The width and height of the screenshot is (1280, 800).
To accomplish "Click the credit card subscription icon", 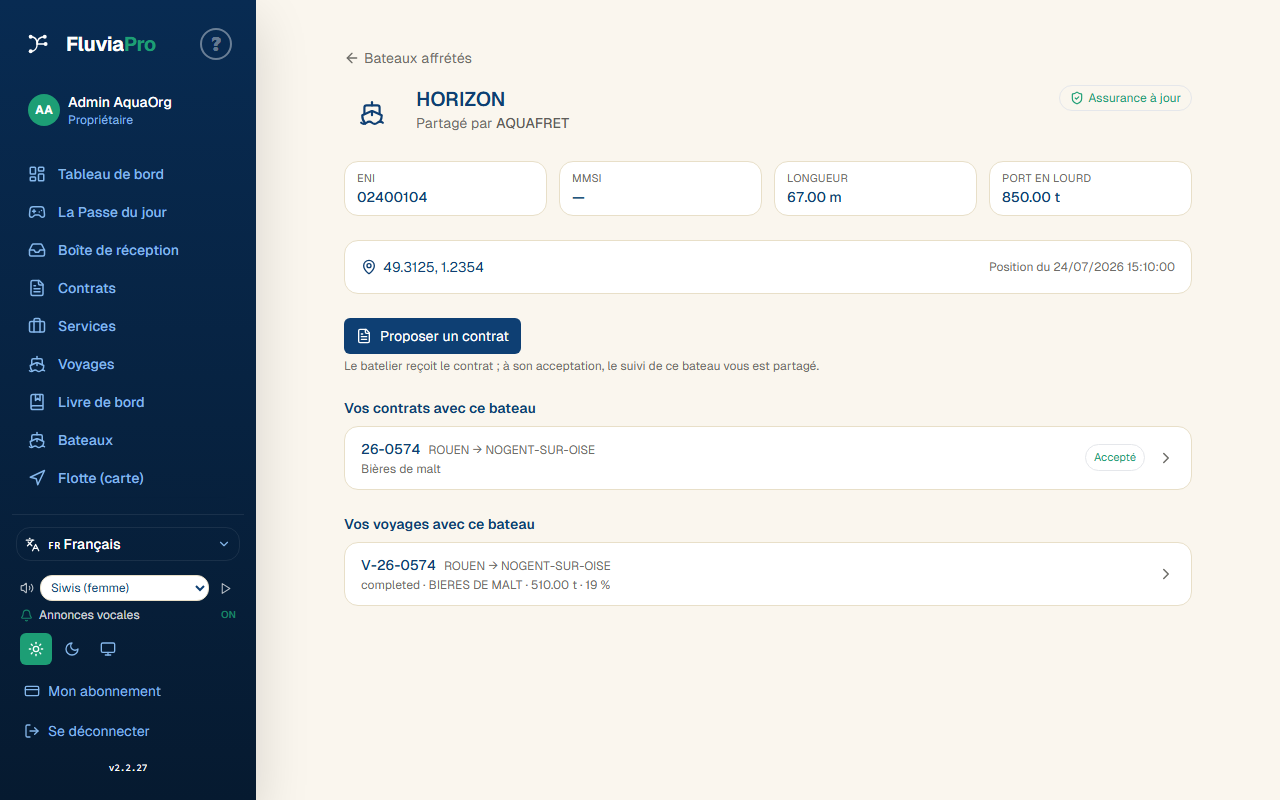I will [x=32, y=691].
